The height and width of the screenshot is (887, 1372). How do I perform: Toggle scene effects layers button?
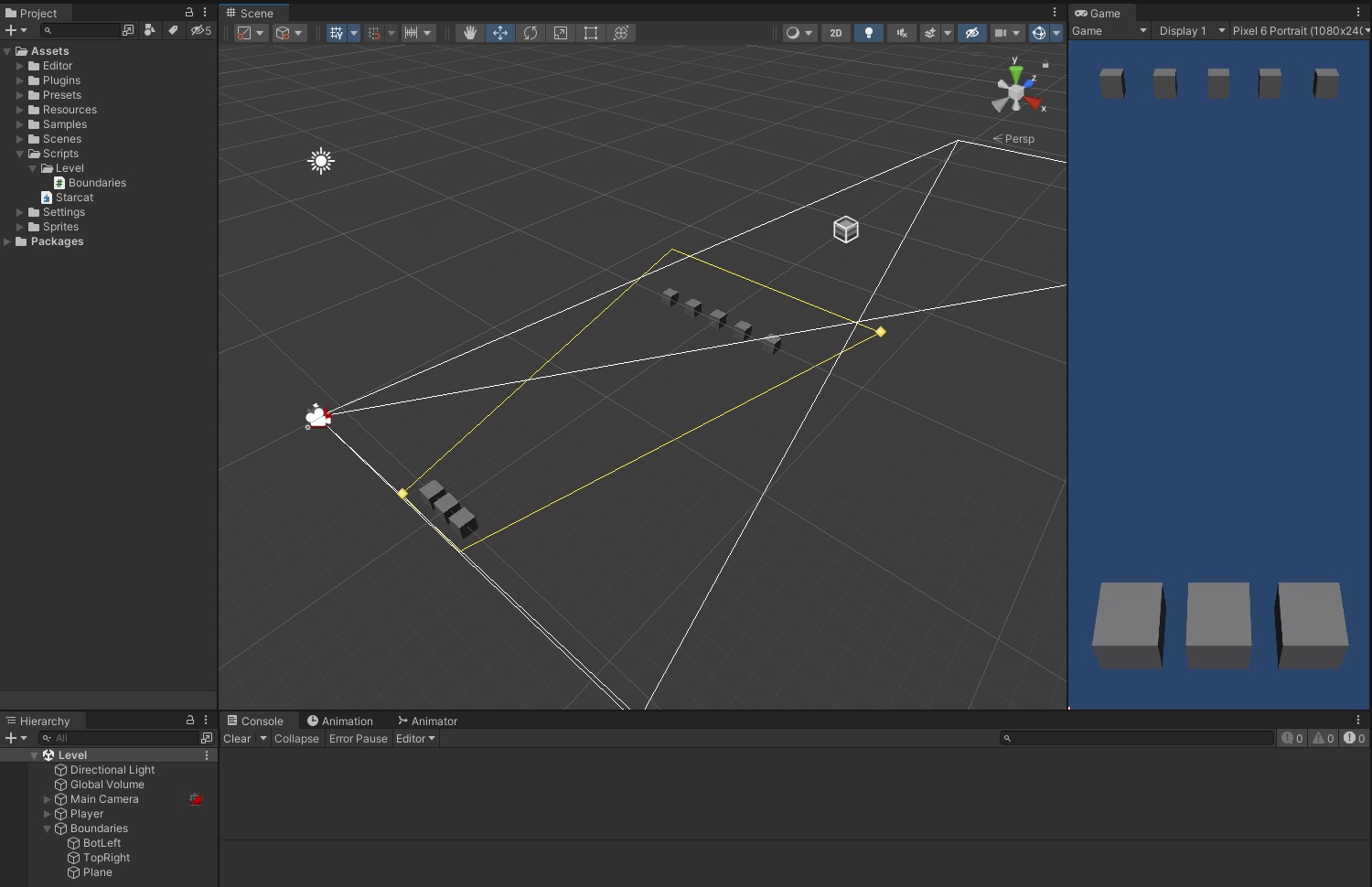pyautogui.click(x=930, y=33)
